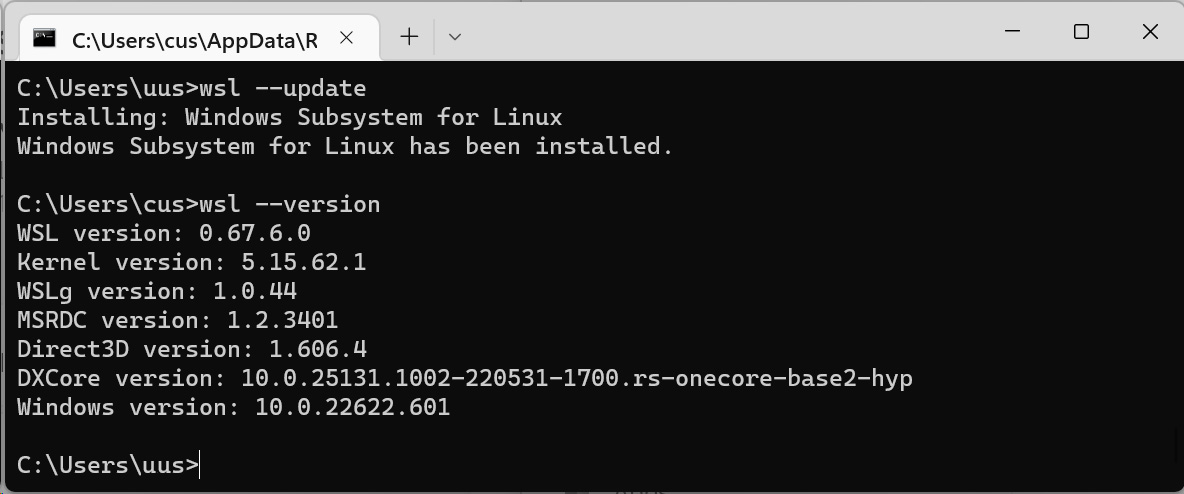This screenshot has height=494, width=1184.
Task: Close the terminal window
Action: coord(1150,32)
